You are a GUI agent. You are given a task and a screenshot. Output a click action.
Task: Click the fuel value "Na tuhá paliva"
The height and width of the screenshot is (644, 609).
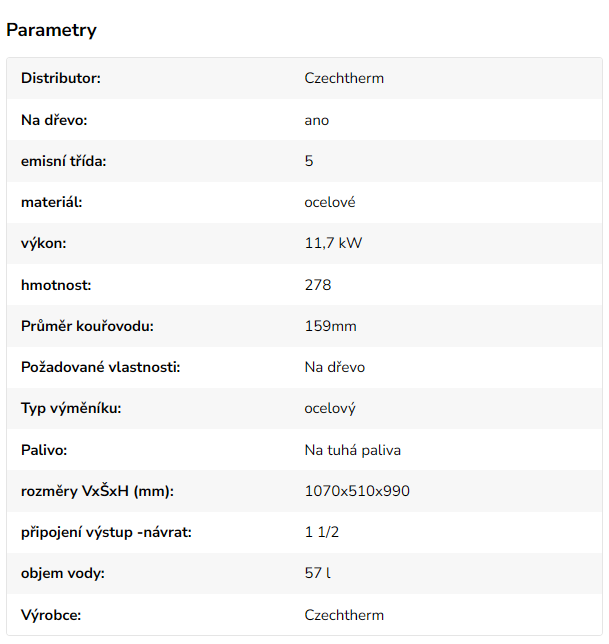(x=352, y=450)
